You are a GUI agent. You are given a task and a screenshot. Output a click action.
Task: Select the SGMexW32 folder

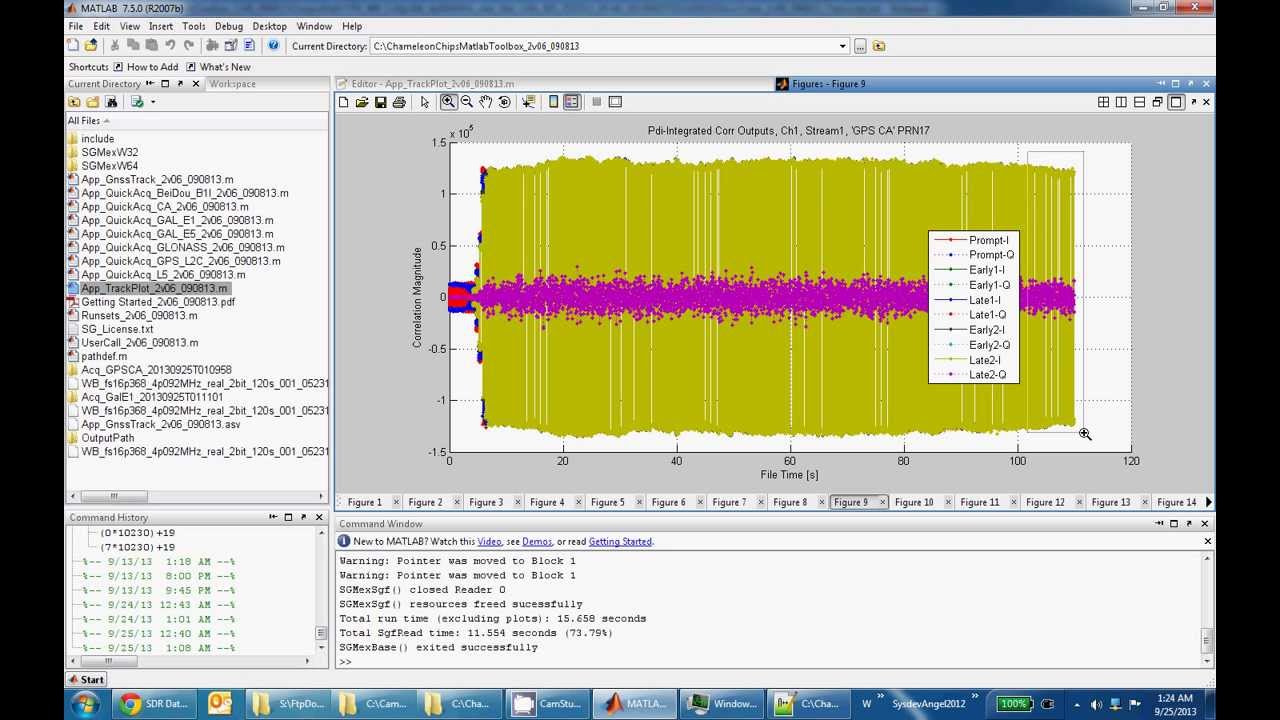point(110,152)
